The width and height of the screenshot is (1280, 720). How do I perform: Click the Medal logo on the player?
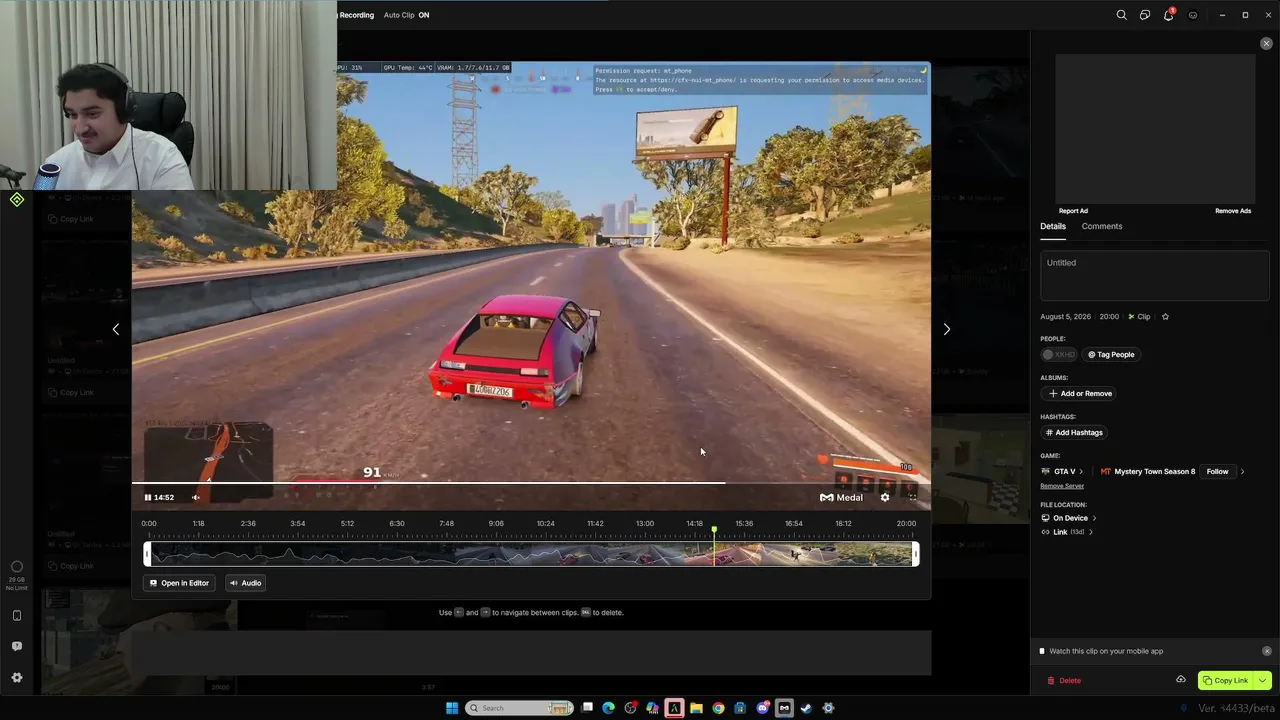point(841,497)
